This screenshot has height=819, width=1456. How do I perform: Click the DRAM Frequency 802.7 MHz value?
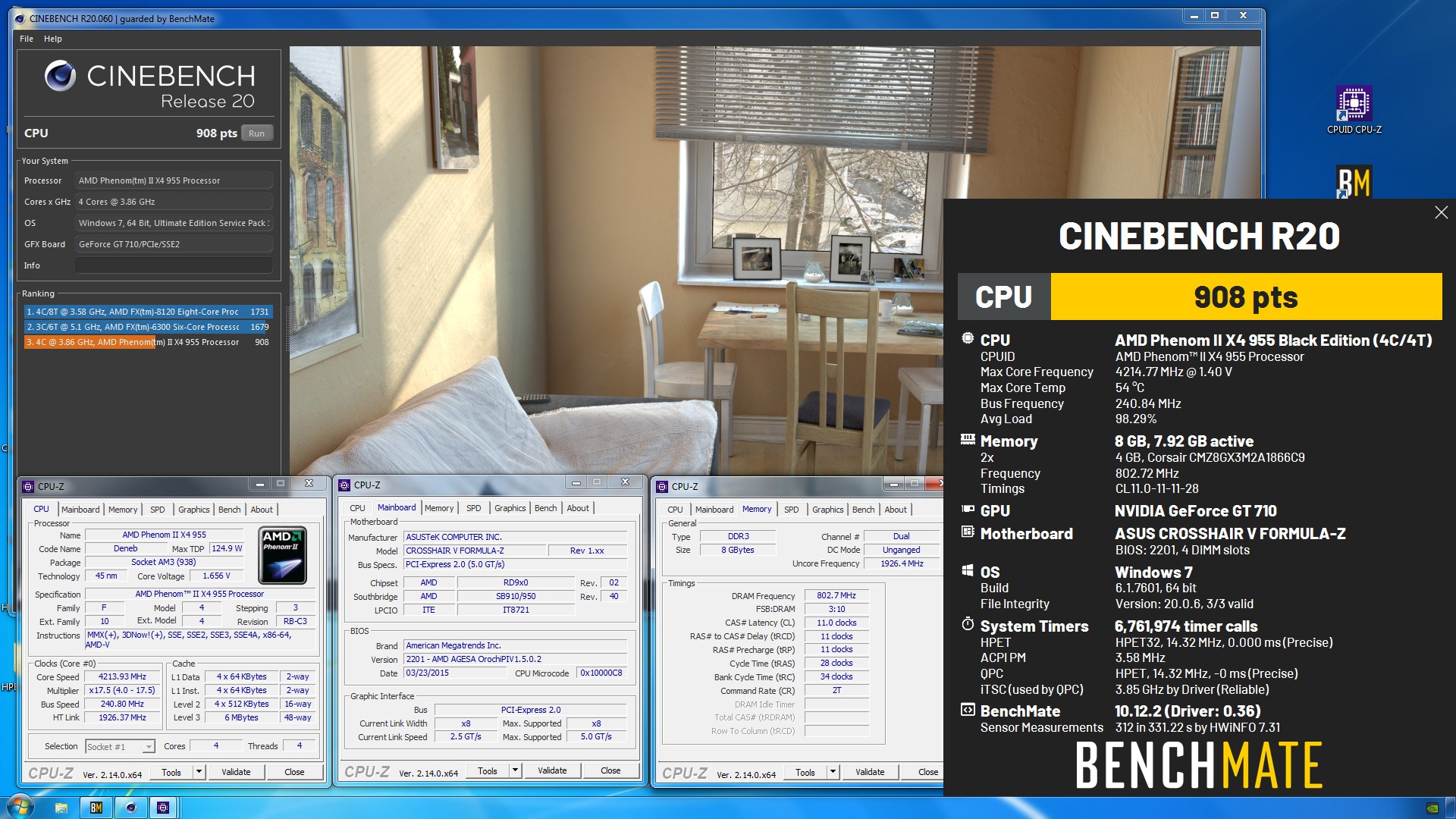[x=836, y=595]
